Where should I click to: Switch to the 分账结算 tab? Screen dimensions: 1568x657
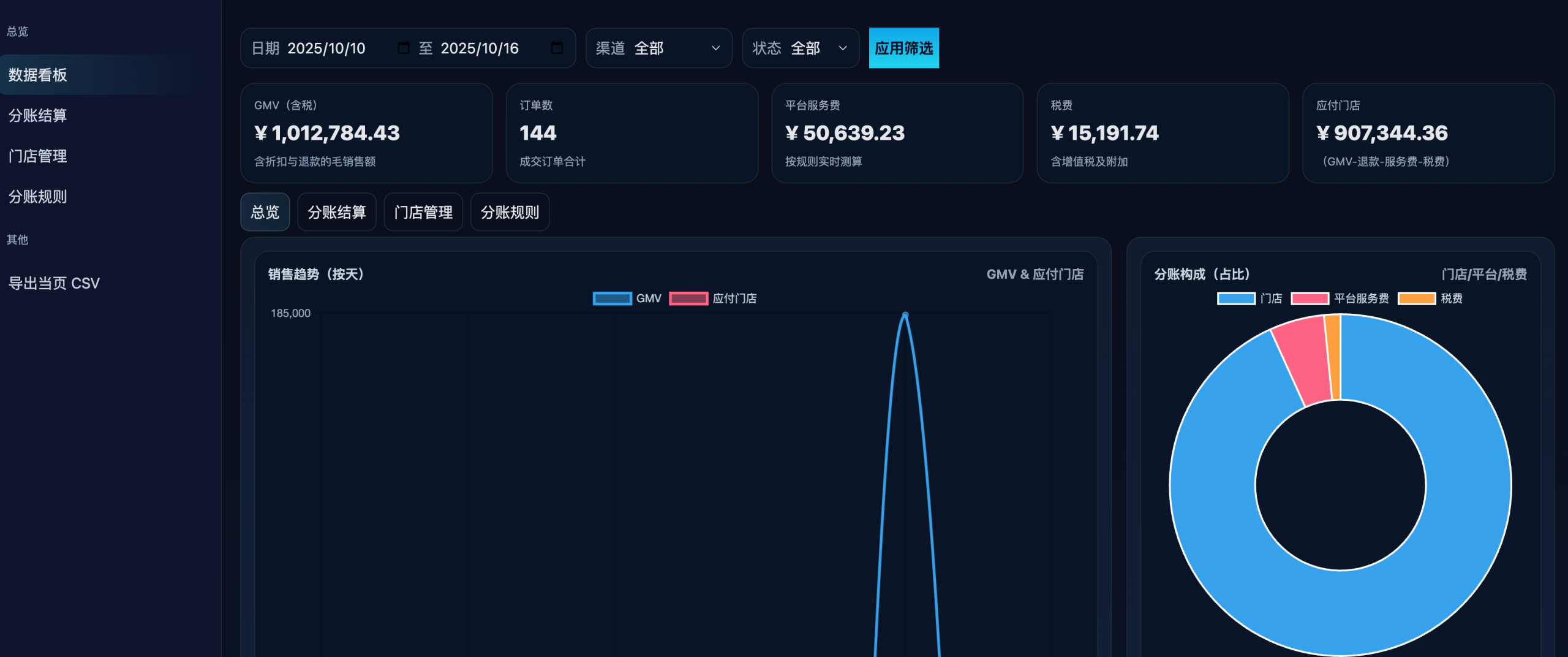pos(336,211)
